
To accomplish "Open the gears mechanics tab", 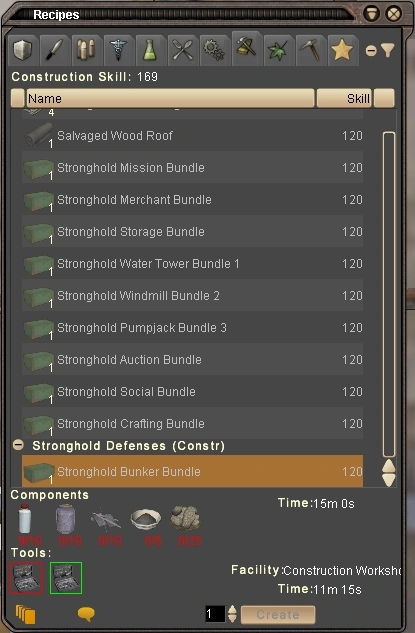I will pyautogui.click(x=214, y=50).
